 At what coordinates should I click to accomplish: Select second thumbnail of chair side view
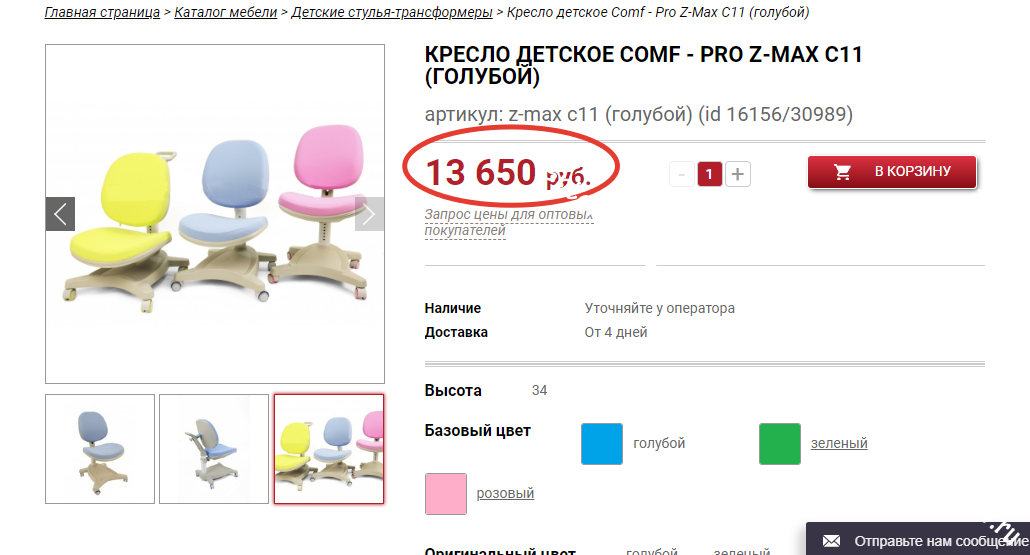click(214, 449)
